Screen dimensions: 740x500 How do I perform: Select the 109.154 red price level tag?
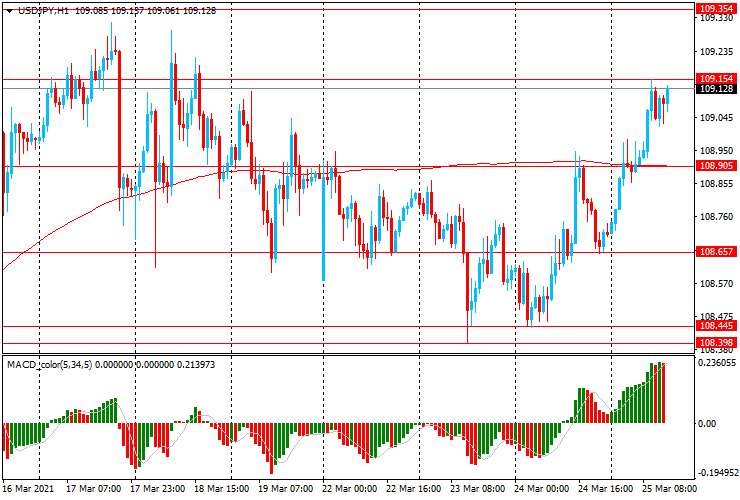pos(716,79)
